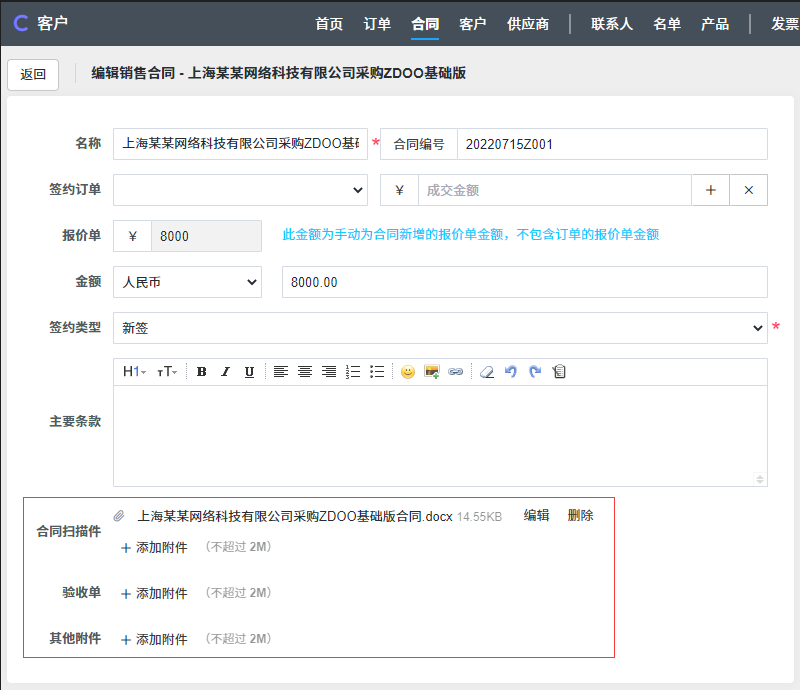Image resolution: width=800 pixels, height=690 pixels.
Task: Add another order row with plus button
Action: click(x=711, y=190)
